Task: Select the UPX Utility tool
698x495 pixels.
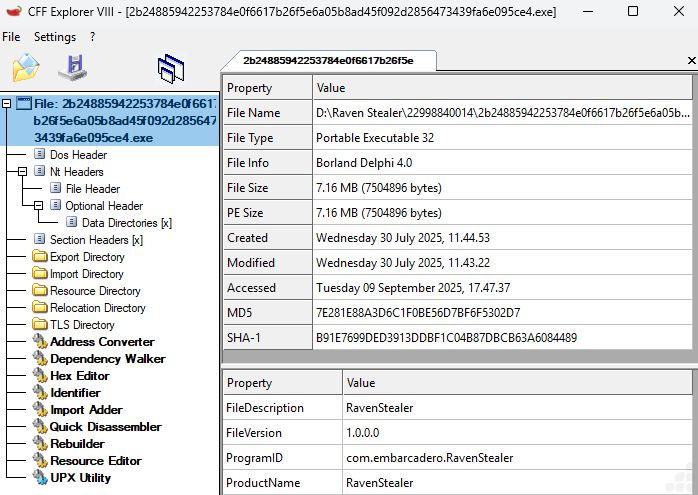Action: point(80,478)
